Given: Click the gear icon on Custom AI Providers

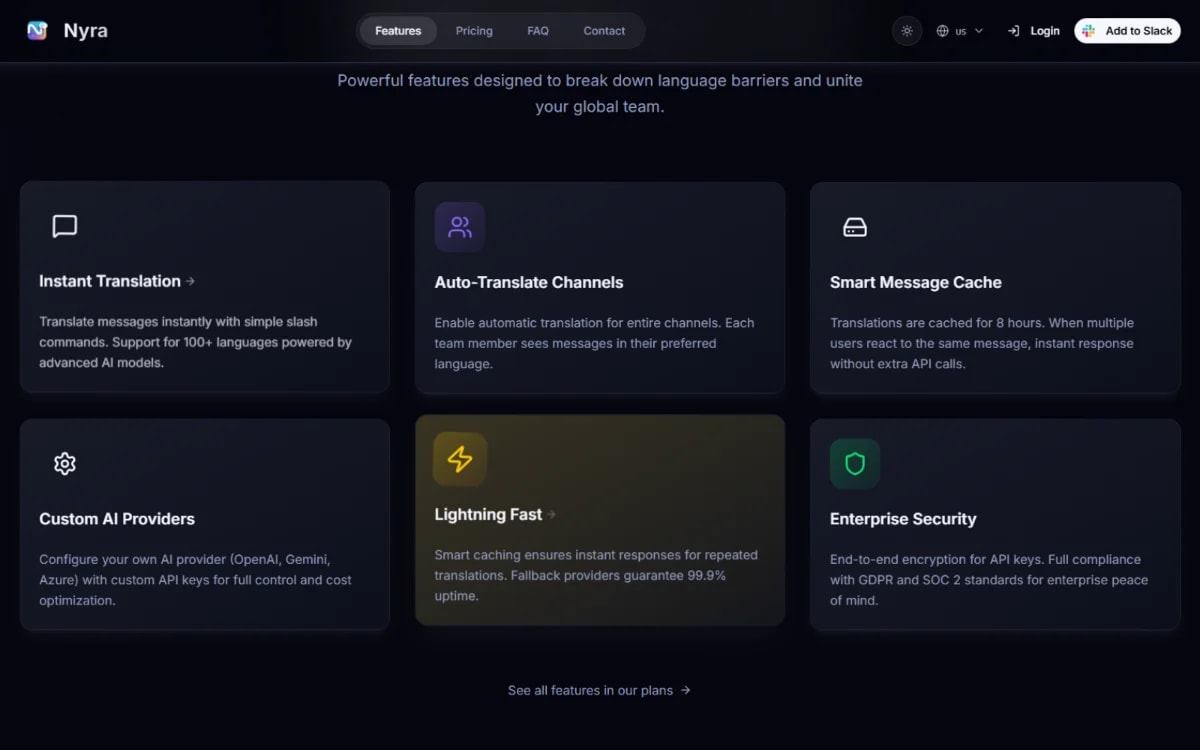Looking at the screenshot, I should point(63,463).
